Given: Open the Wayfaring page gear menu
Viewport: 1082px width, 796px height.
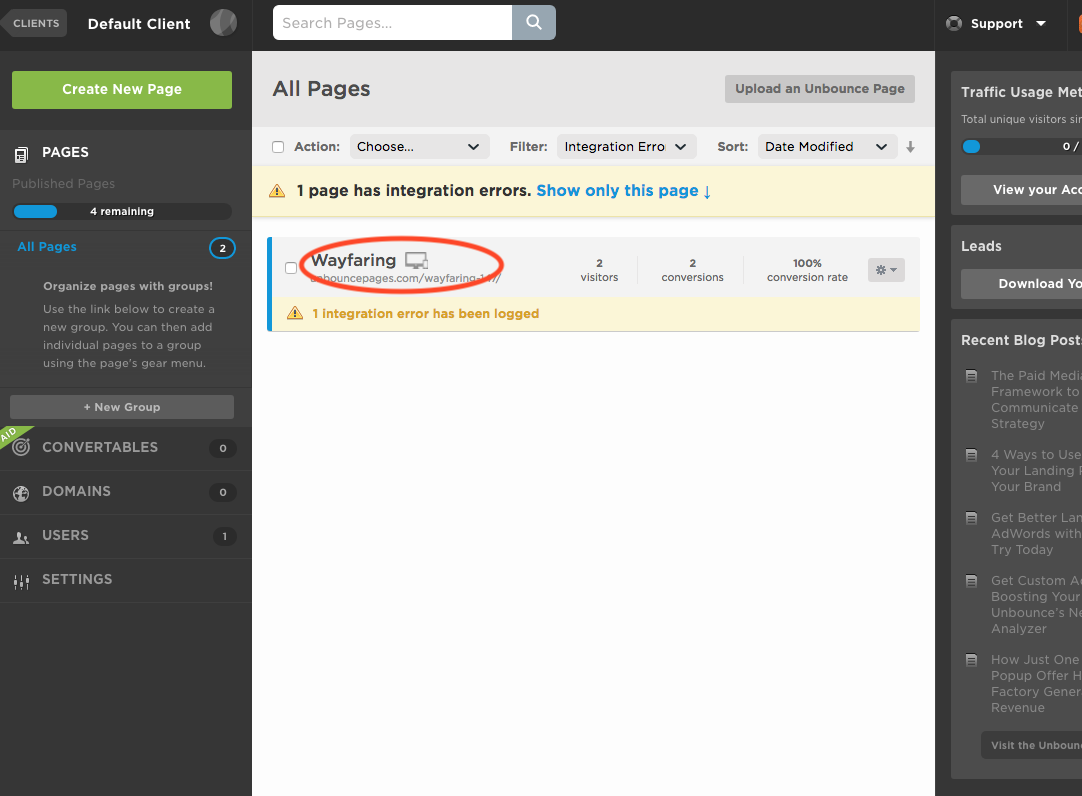Looking at the screenshot, I should 886,270.
